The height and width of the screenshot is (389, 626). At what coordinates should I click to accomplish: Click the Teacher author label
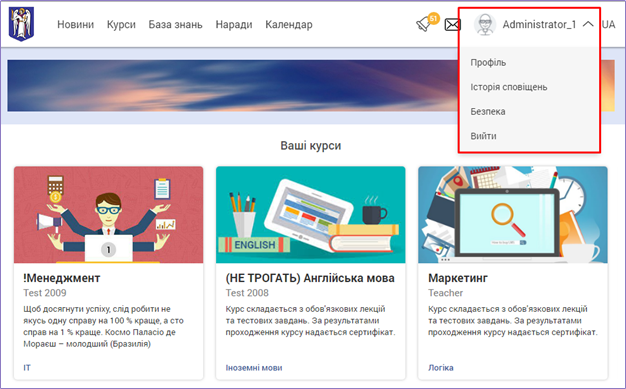click(446, 293)
